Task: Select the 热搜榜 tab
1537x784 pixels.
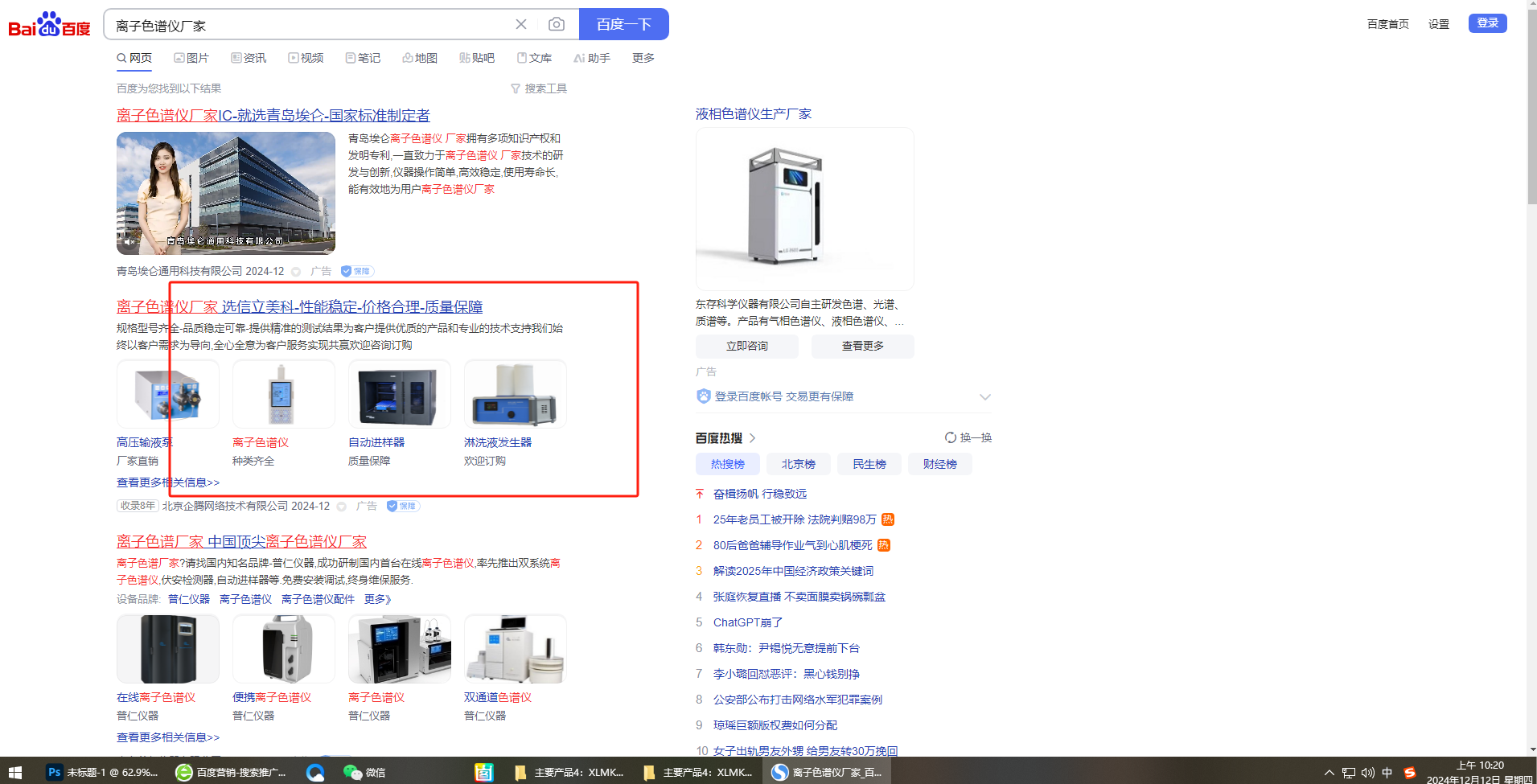Action: pyautogui.click(x=728, y=465)
